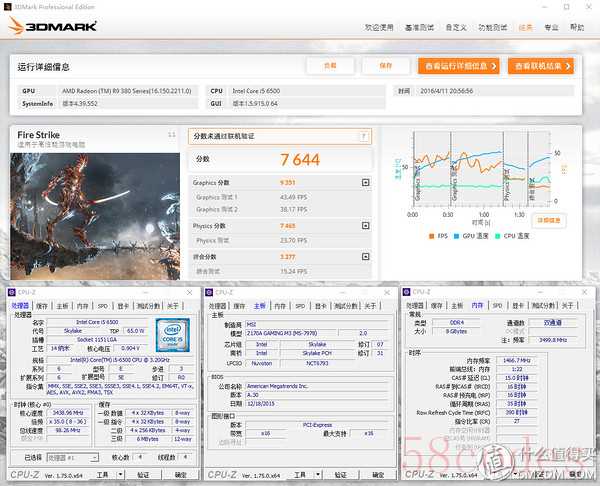Go to the 自定义 tab in 3DMark
This screenshot has width=600, height=486.
(456, 28)
